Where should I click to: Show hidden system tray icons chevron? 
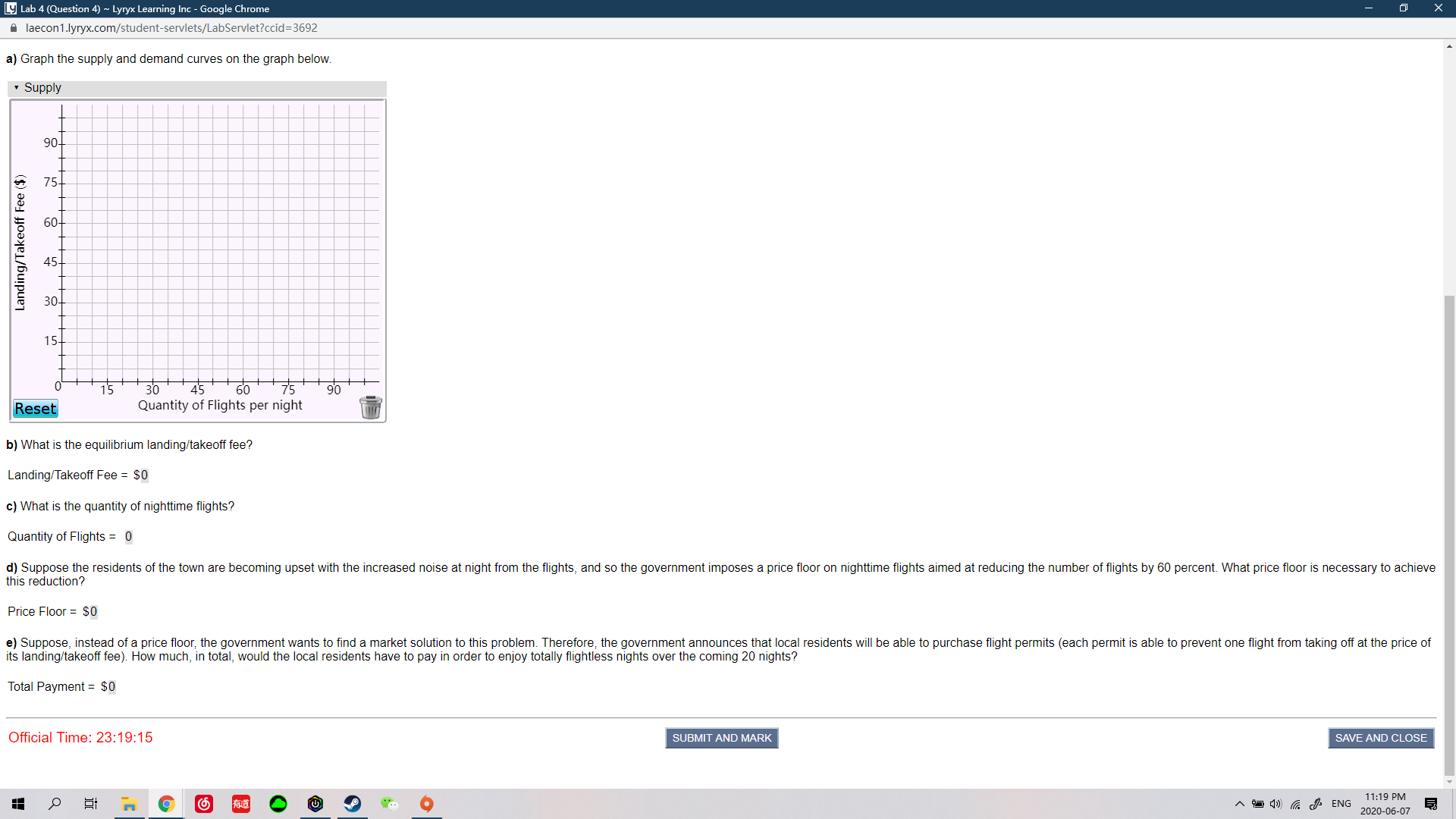[x=1239, y=804]
